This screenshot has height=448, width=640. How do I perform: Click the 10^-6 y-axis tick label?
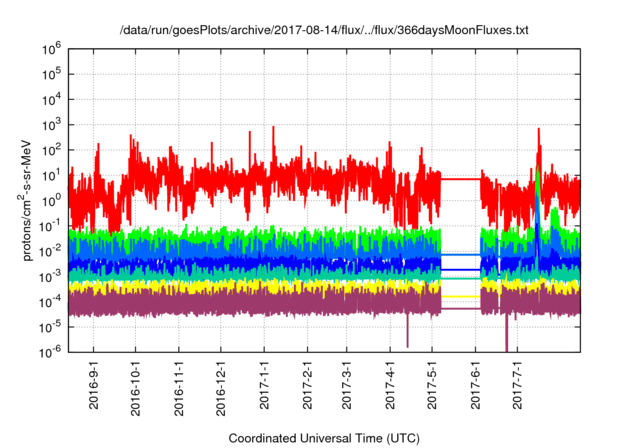tap(51, 352)
